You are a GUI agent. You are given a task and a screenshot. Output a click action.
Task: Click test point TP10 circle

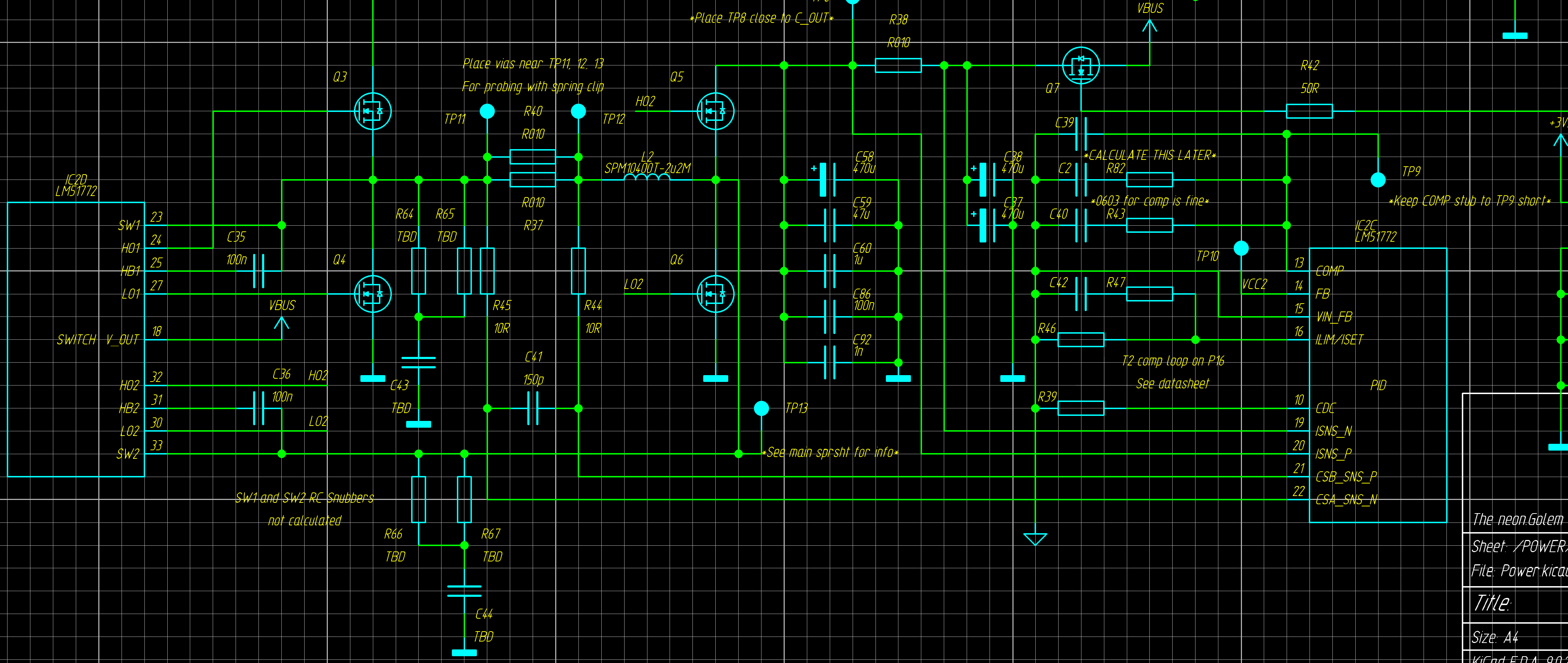tap(1241, 249)
